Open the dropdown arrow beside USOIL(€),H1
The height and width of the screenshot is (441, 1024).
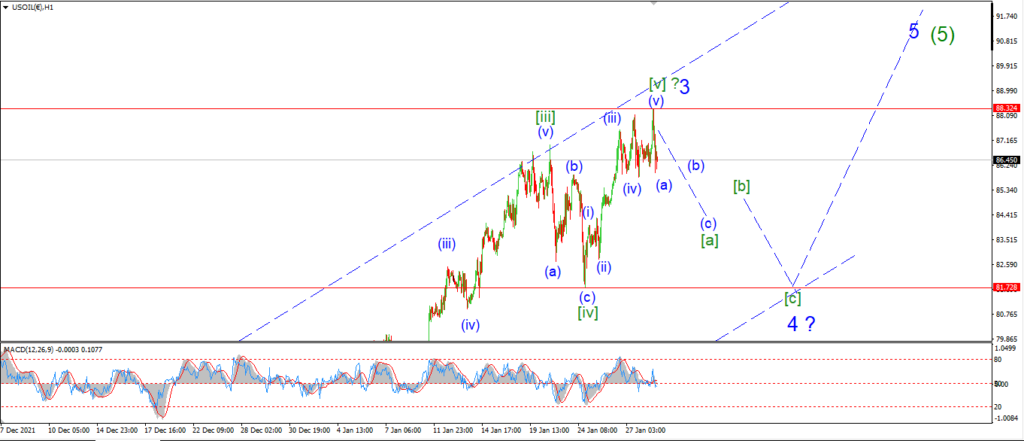pyautogui.click(x=7, y=7)
